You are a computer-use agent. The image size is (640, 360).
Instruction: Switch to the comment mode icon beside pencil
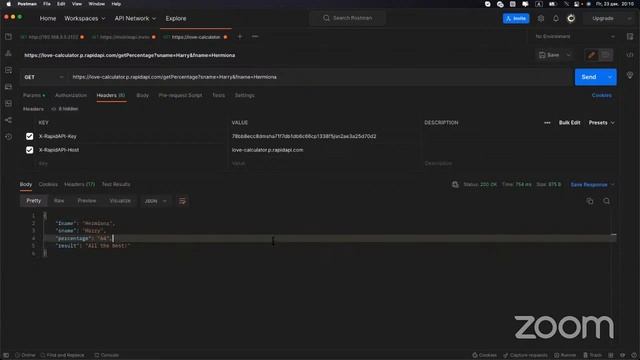(606, 55)
